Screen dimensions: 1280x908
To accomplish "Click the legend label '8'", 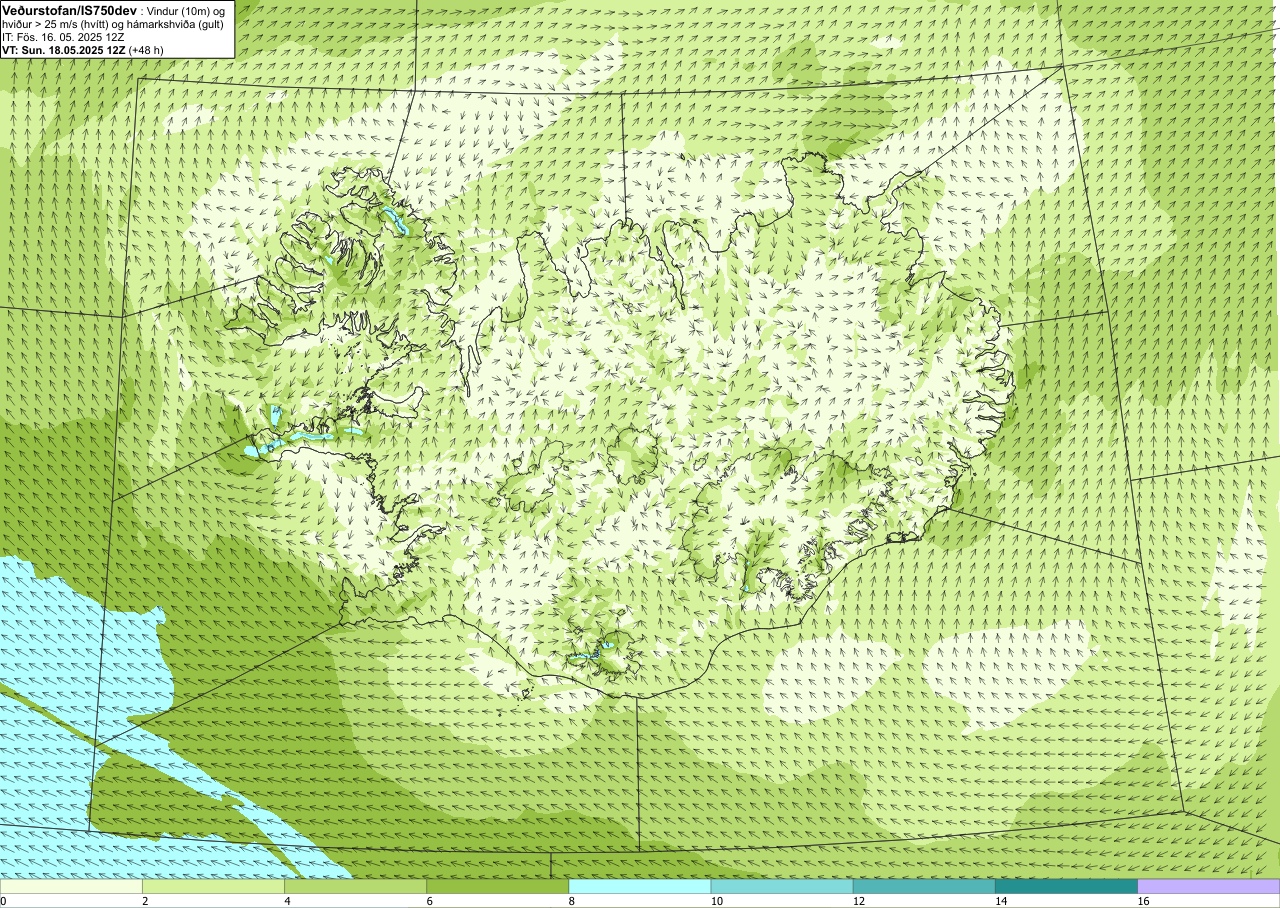I will pyautogui.click(x=572, y=901).
